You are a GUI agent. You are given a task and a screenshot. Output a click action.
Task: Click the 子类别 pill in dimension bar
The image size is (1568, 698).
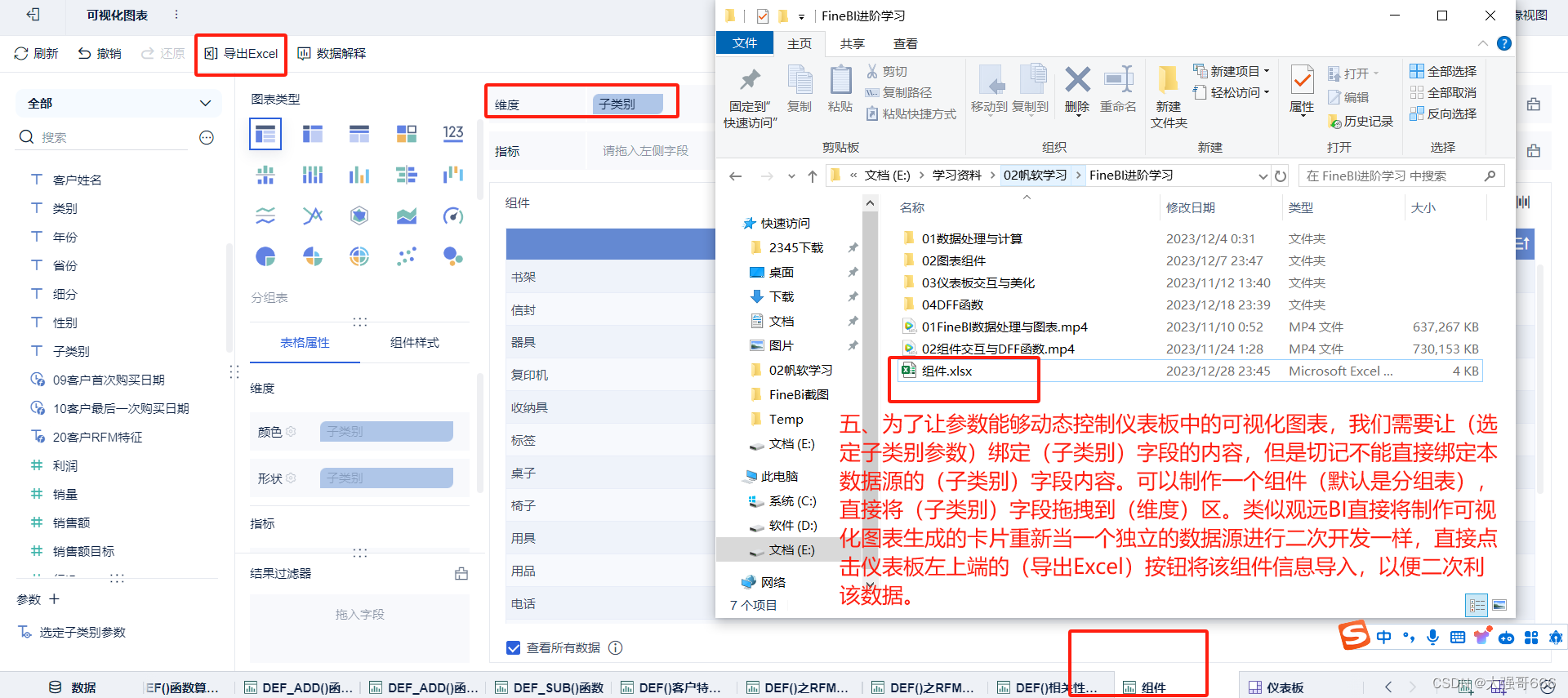pyautogui.click(x=627, y=104)
